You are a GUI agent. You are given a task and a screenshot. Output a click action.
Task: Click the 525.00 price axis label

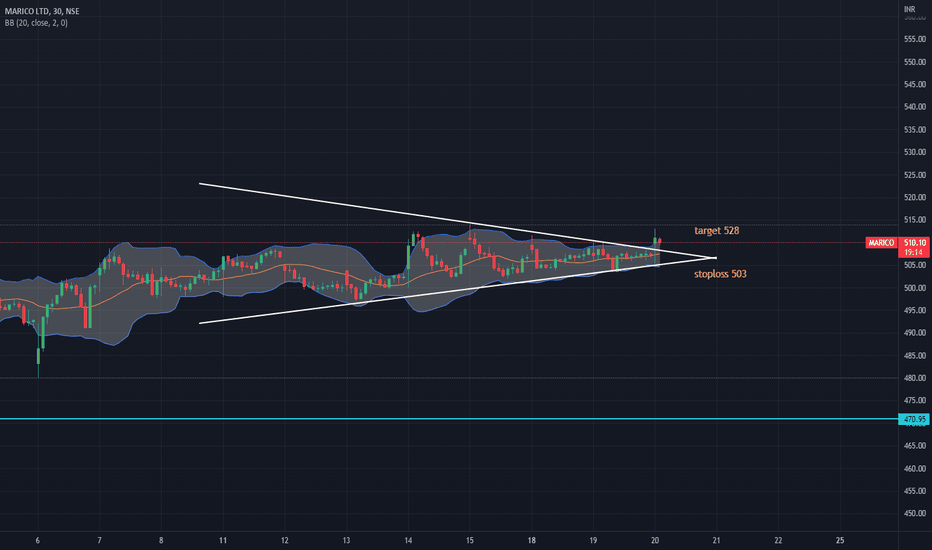click(915, 175)
